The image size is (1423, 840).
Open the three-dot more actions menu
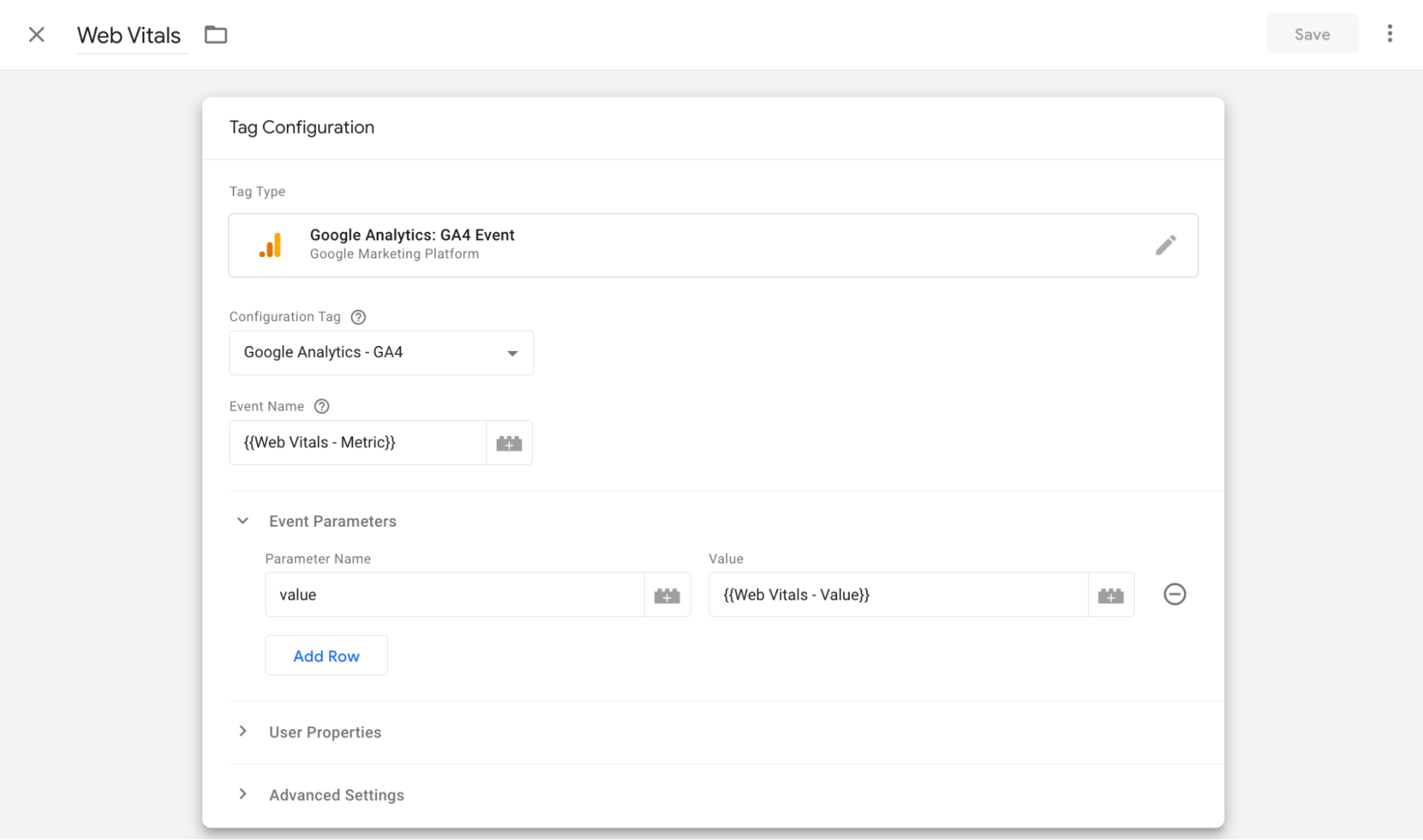pyautogui.click(x=1390, y=33)
